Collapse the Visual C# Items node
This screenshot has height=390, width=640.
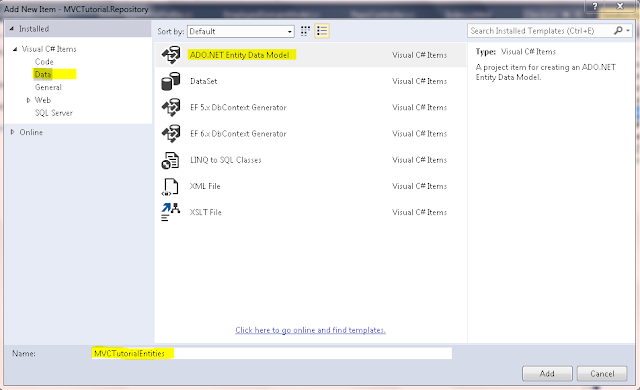point(15,49)
